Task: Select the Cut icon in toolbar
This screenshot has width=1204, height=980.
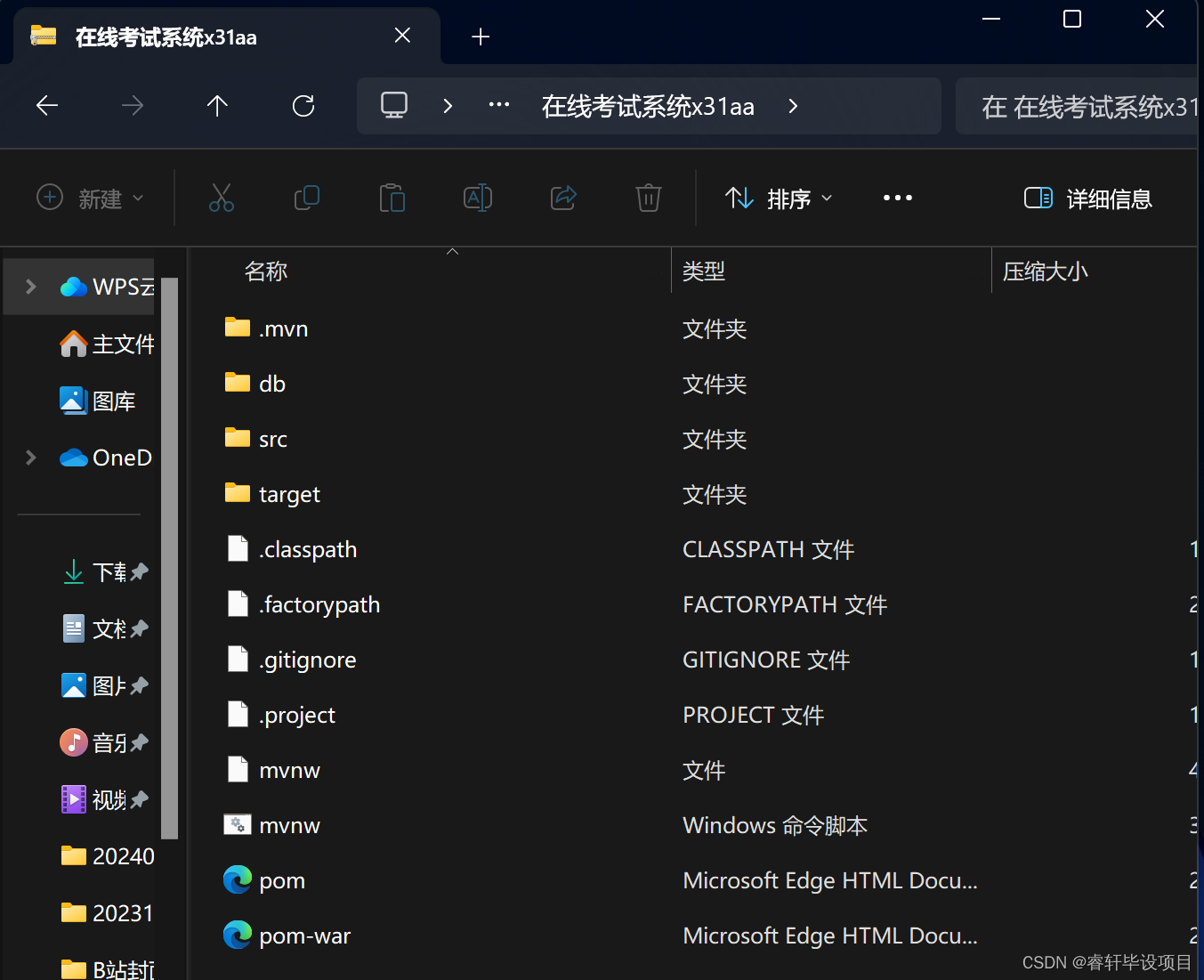Action: coord(221,198)
